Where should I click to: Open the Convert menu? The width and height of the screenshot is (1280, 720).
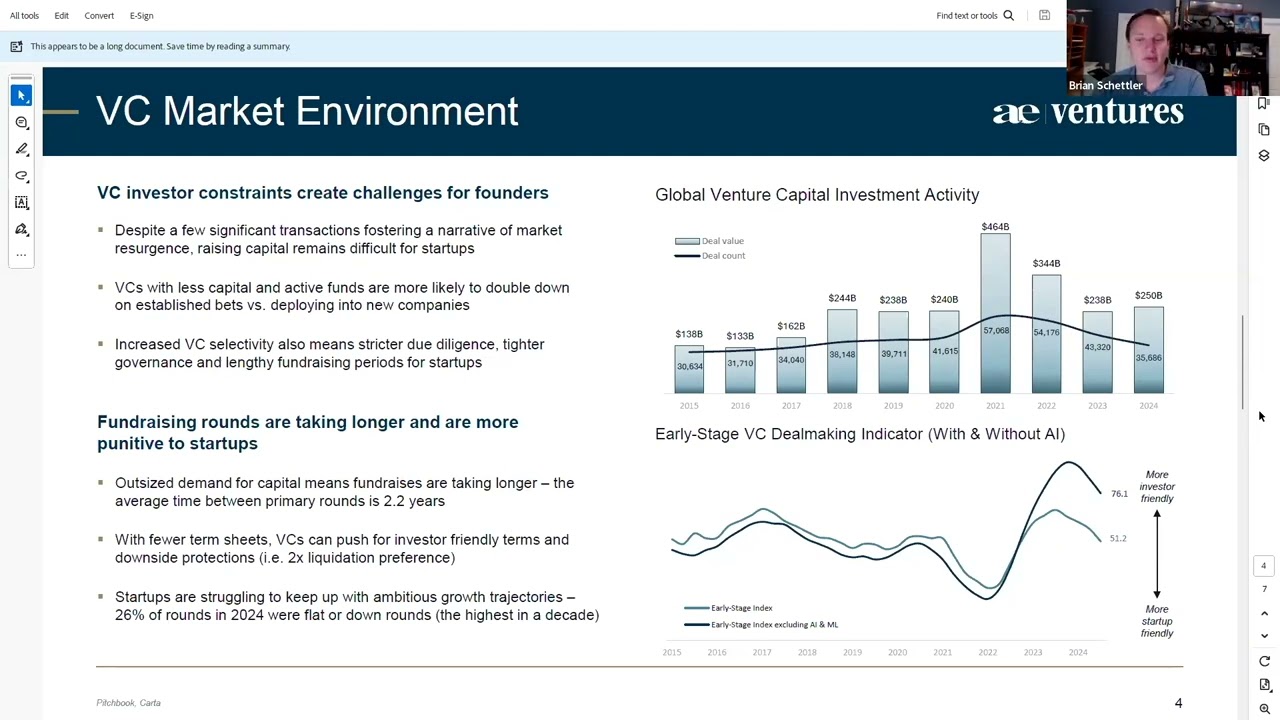pos(99,15)
